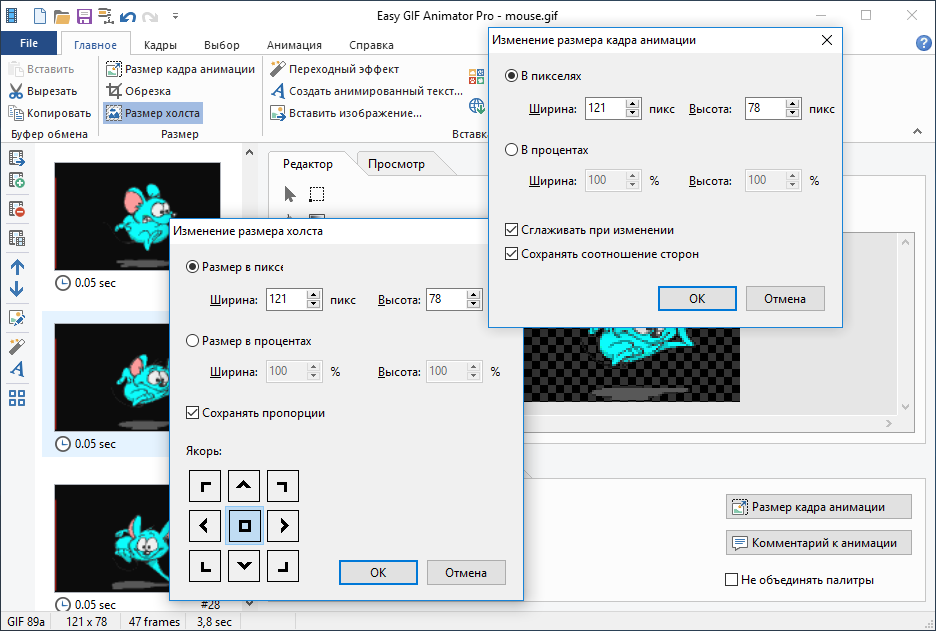Screen dimensions: 936x631
Task: Click Переходный эффект in the ribbon
Action: coord(334,69)
